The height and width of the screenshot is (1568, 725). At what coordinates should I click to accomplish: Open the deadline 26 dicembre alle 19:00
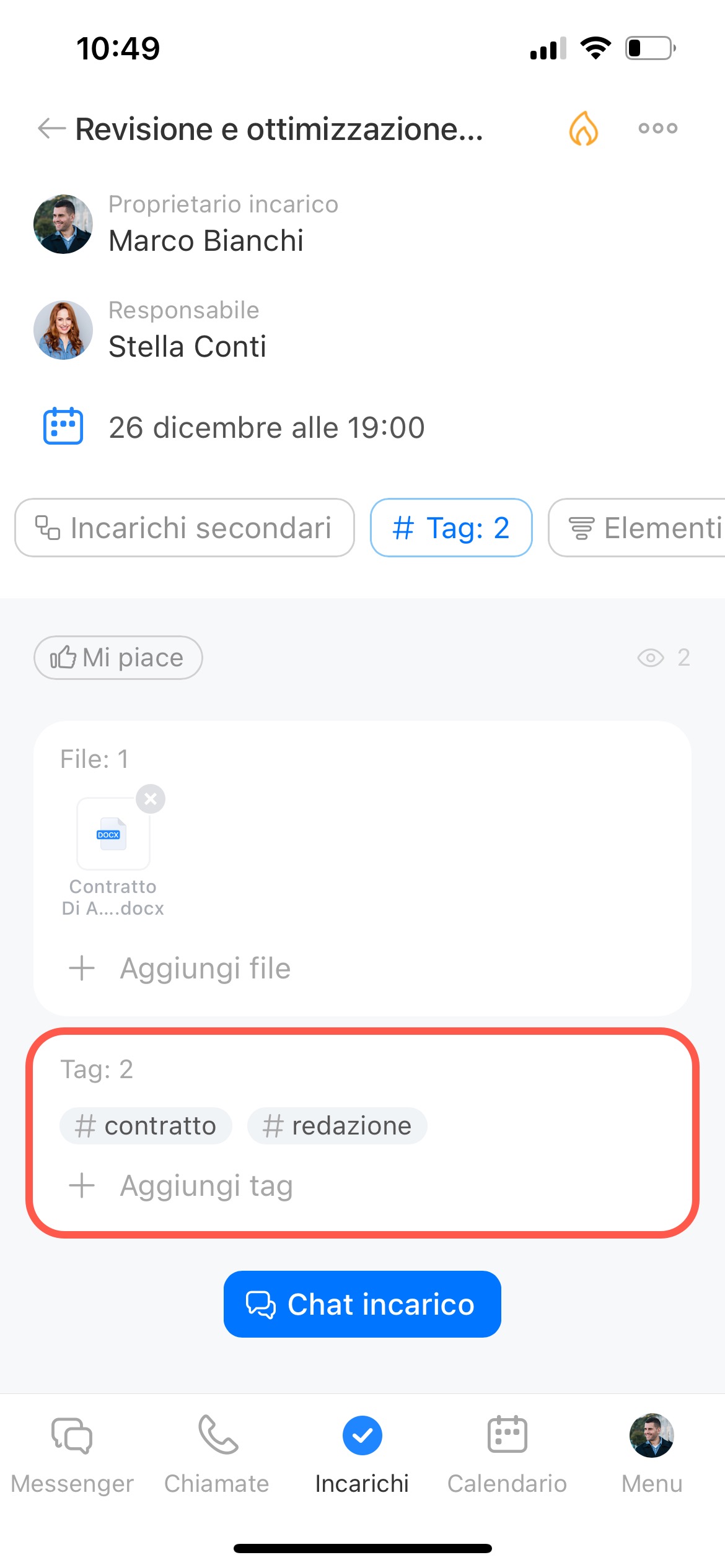point(266,427)
